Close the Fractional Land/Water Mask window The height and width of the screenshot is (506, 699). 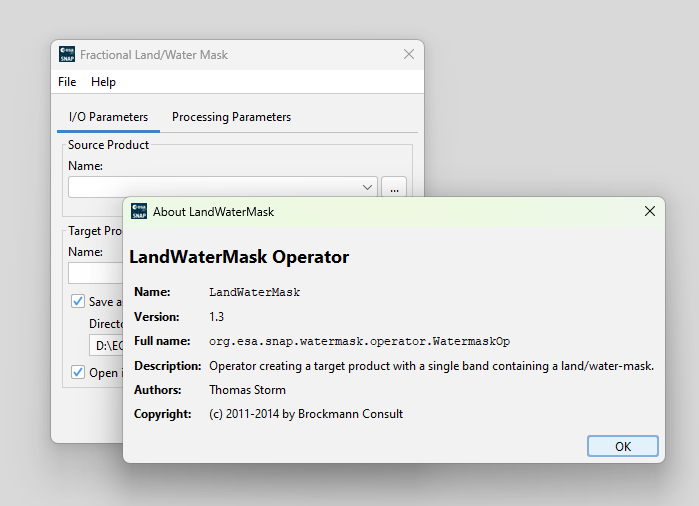[408, 54]
